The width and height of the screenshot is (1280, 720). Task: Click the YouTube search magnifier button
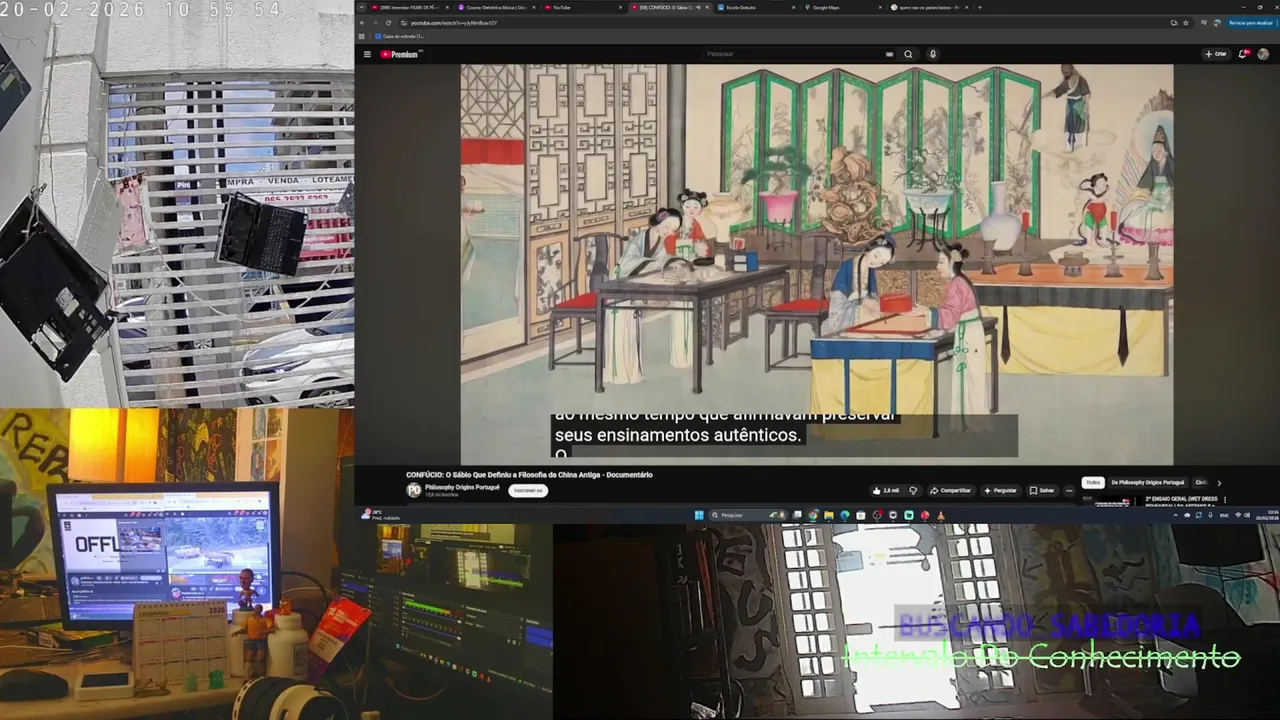pyautogui.click(x=908, y=54)
